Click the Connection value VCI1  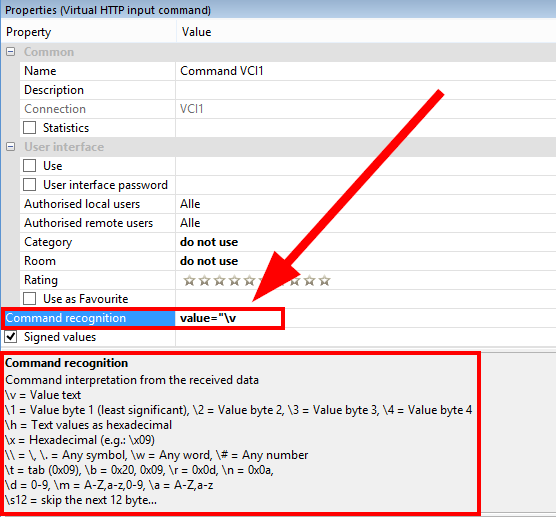click(191, 109)
